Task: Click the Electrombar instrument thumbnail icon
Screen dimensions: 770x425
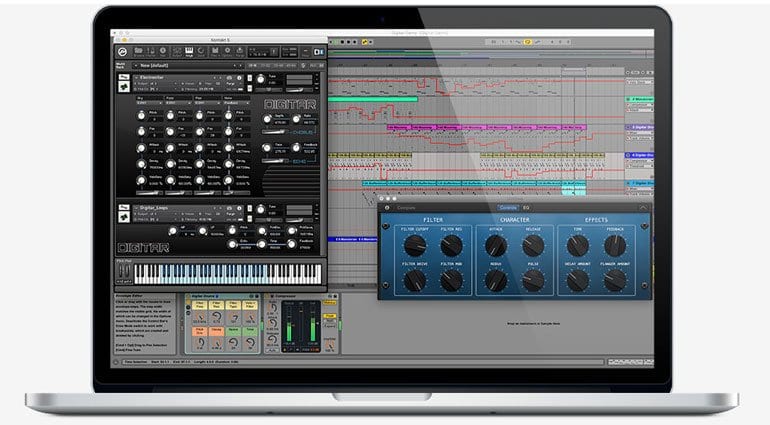Action: click(124, 87)
